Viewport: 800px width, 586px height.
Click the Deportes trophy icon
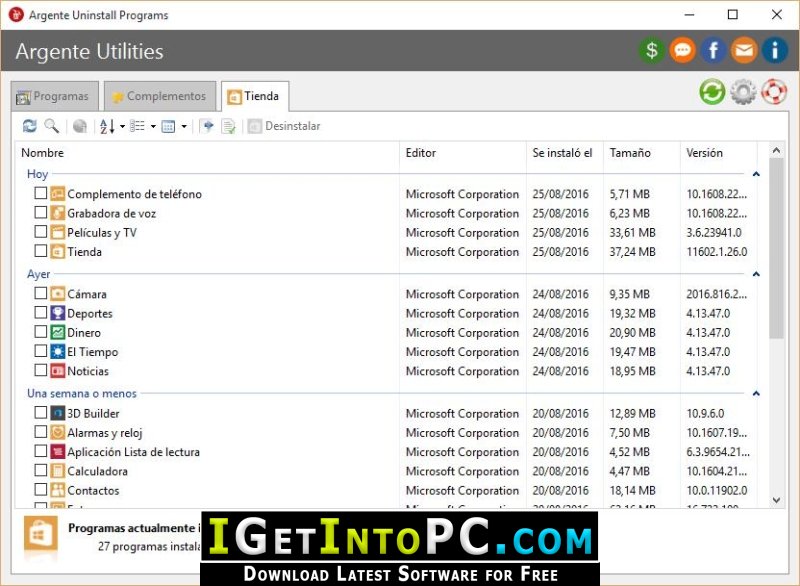point(58,313)
